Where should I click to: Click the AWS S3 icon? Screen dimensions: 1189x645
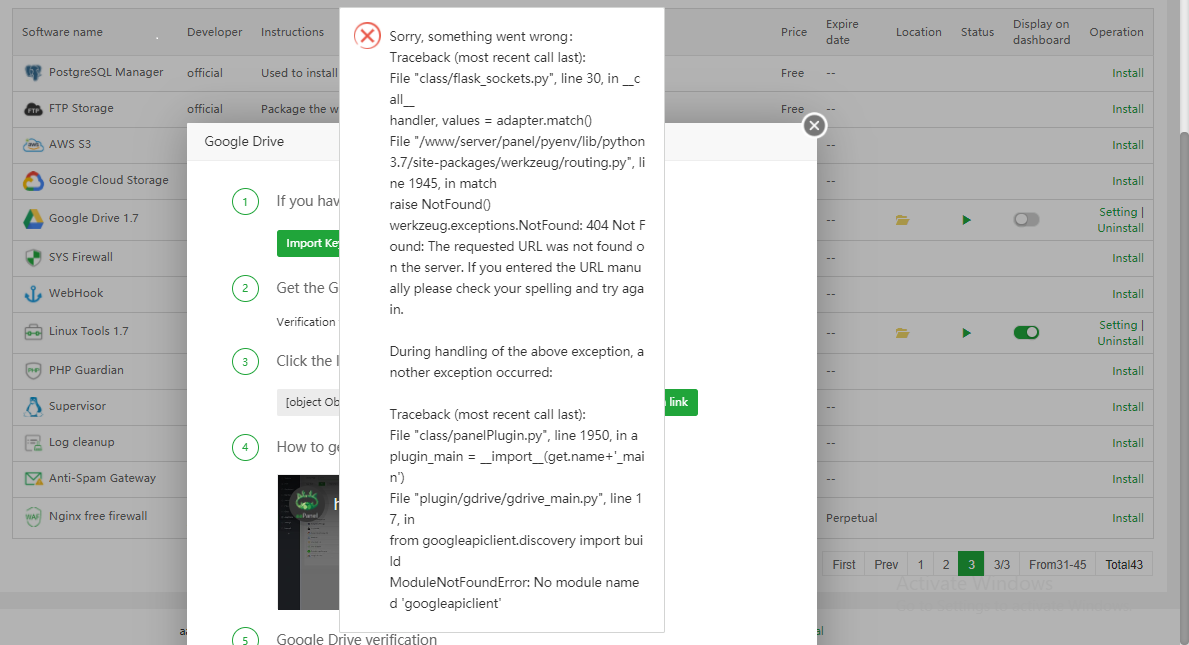coord(33,145)
